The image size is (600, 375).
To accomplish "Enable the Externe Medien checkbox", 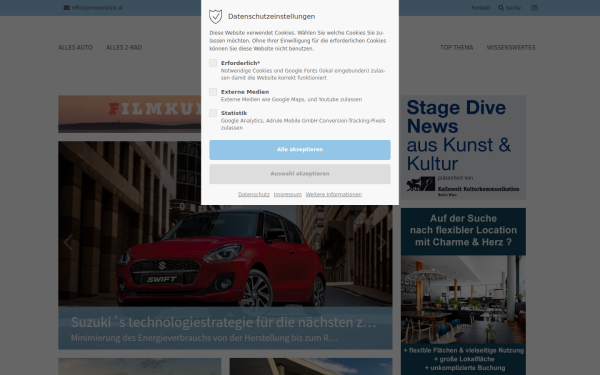I will click(213, 92).
